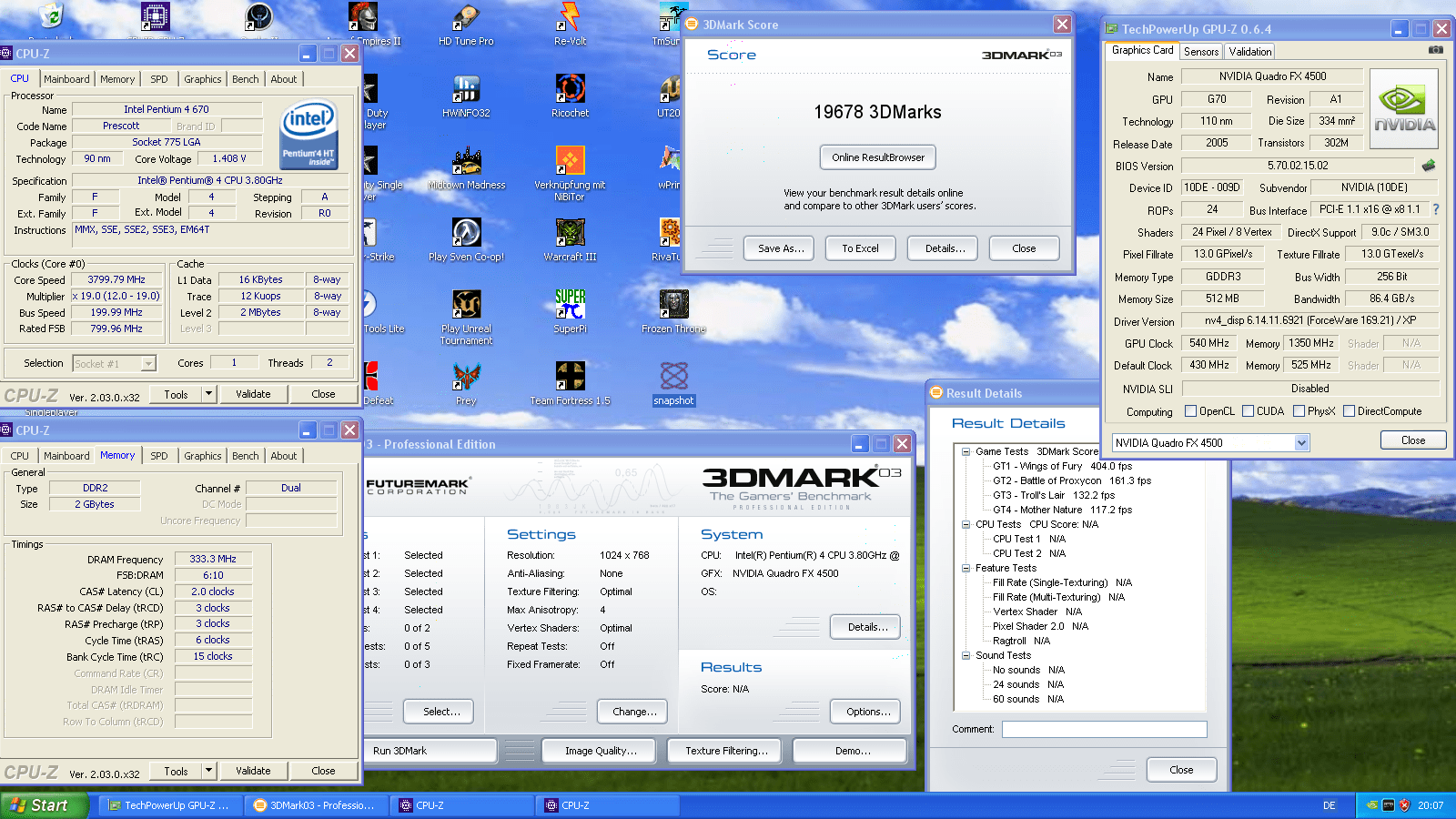Screen dimensions: 1456x819
Task: Click the Options... button under Results
Action: point(865,712)
